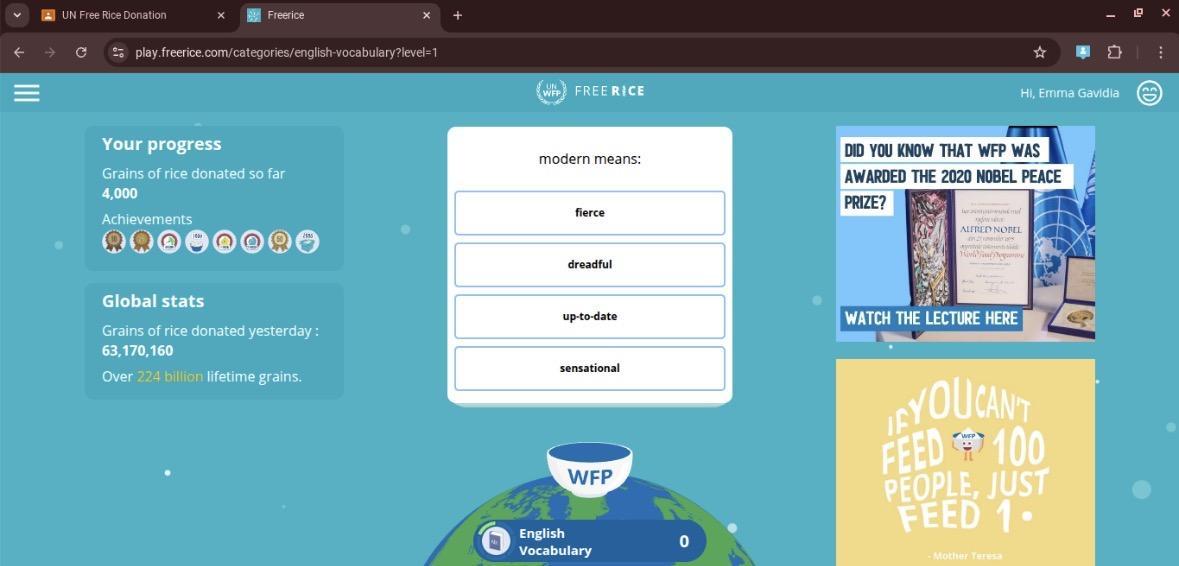Click the English Vocabulary book icon
Viewport: 1179px width, 566px height.
pos(495,541)
